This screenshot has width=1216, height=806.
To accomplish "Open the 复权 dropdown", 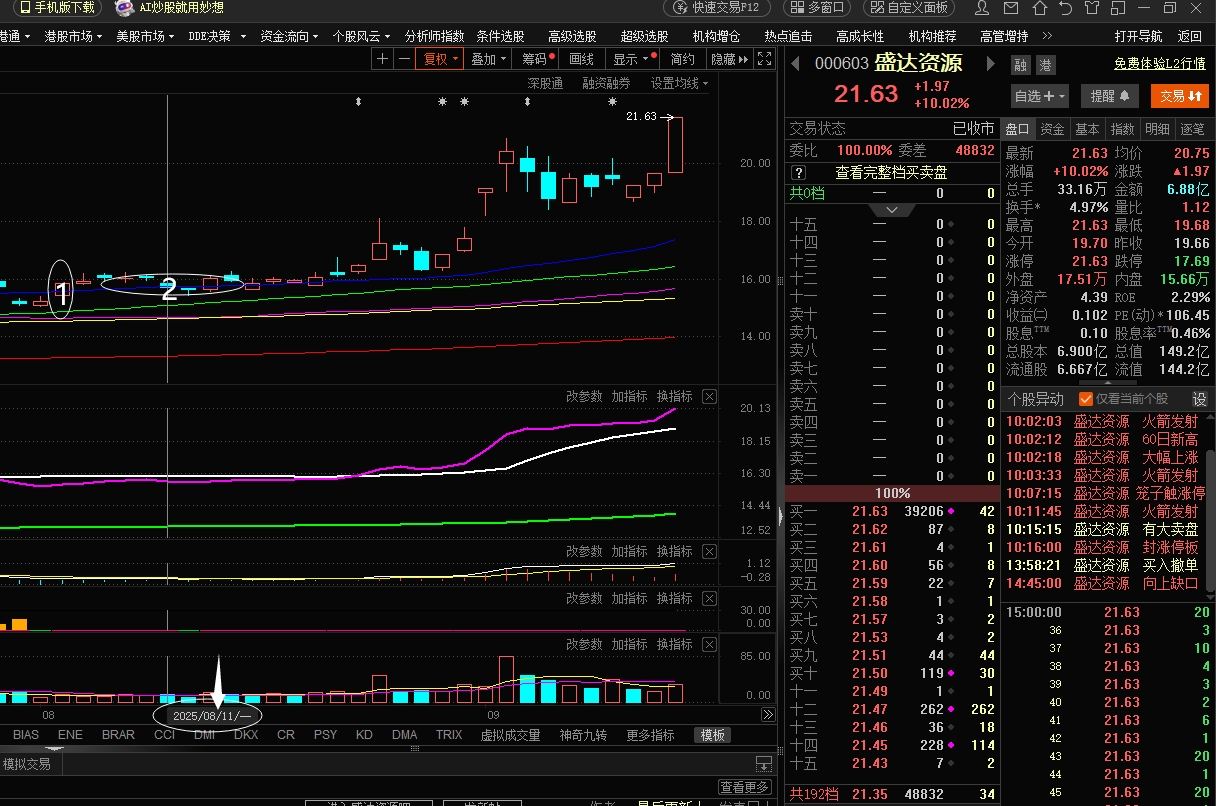I will tap(440, 59).
